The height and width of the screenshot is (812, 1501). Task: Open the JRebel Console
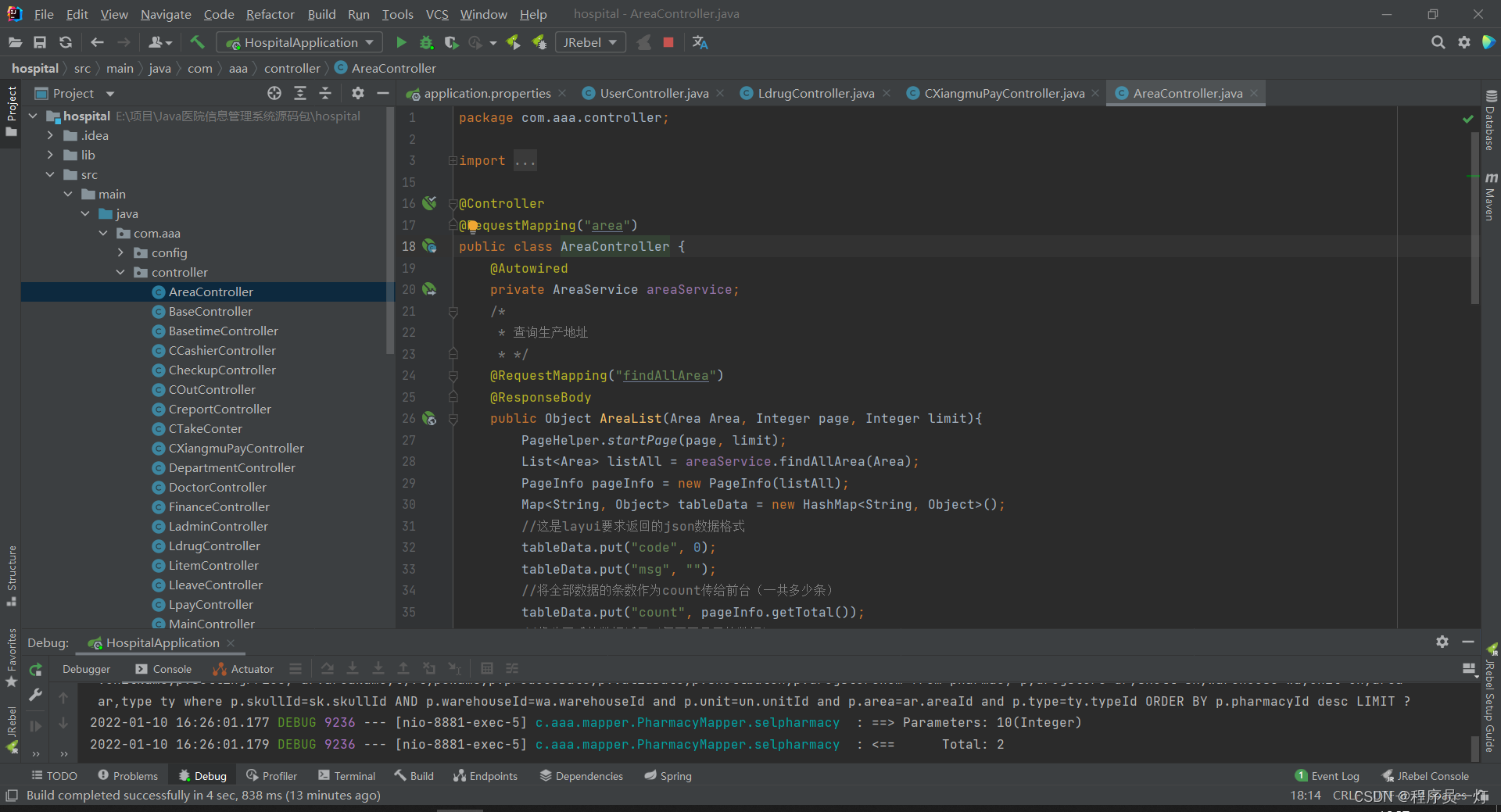(x=1425, y=776)
